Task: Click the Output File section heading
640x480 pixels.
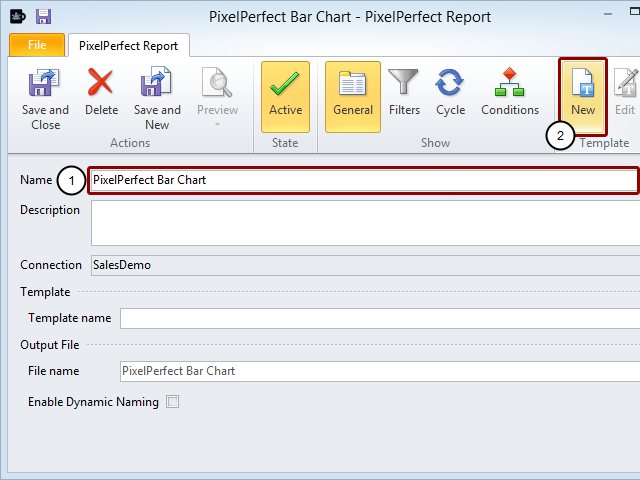Action: [50, 345]
